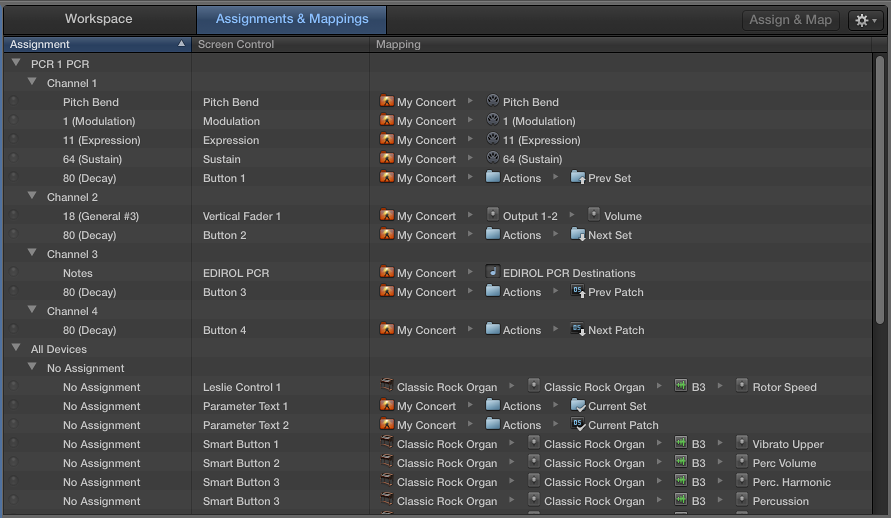Collapse the All Devices group
This screenshot has height=518, width=892.
point(16,347)
